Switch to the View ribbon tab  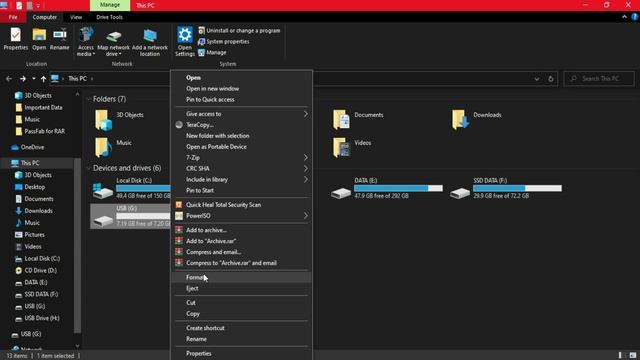point(76,17)
